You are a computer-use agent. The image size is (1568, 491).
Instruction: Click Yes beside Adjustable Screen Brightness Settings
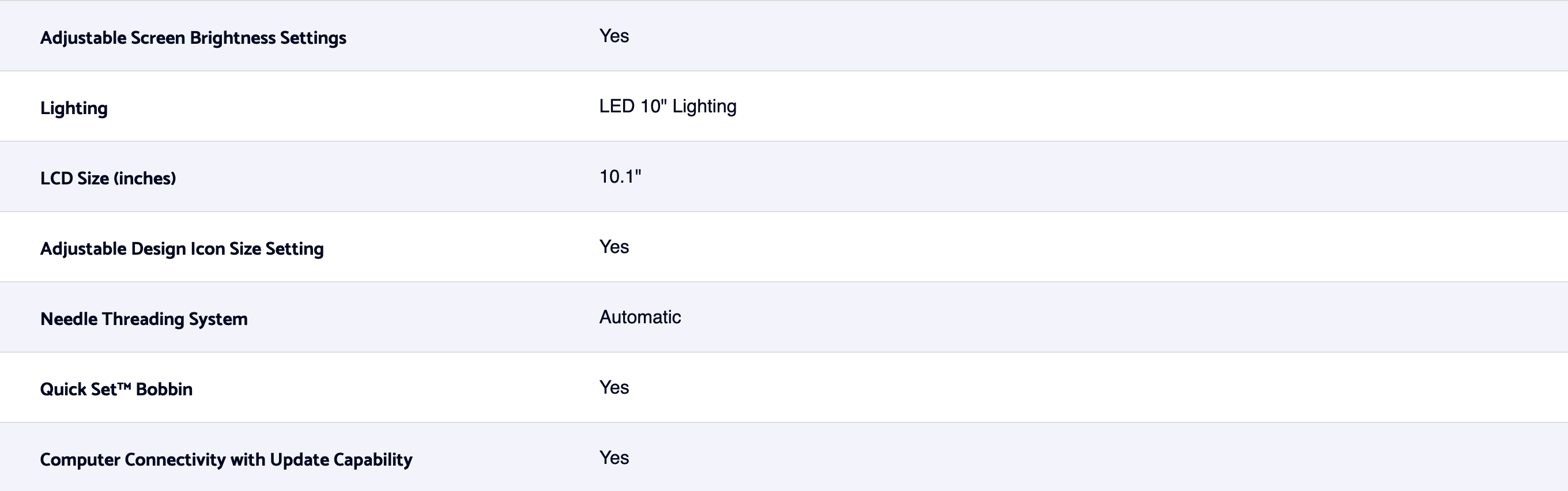pyautogui.click(x=613, y=36)
